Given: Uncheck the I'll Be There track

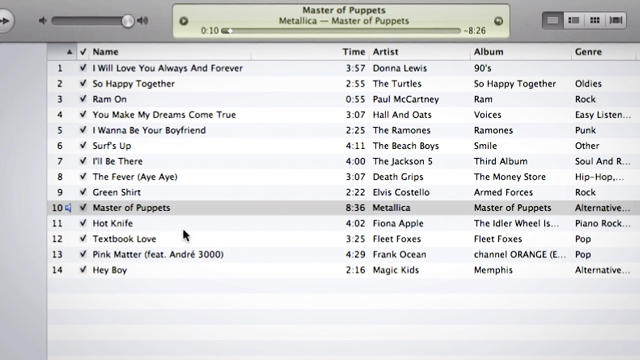Looking at the screenshot, I should [83, 161].
